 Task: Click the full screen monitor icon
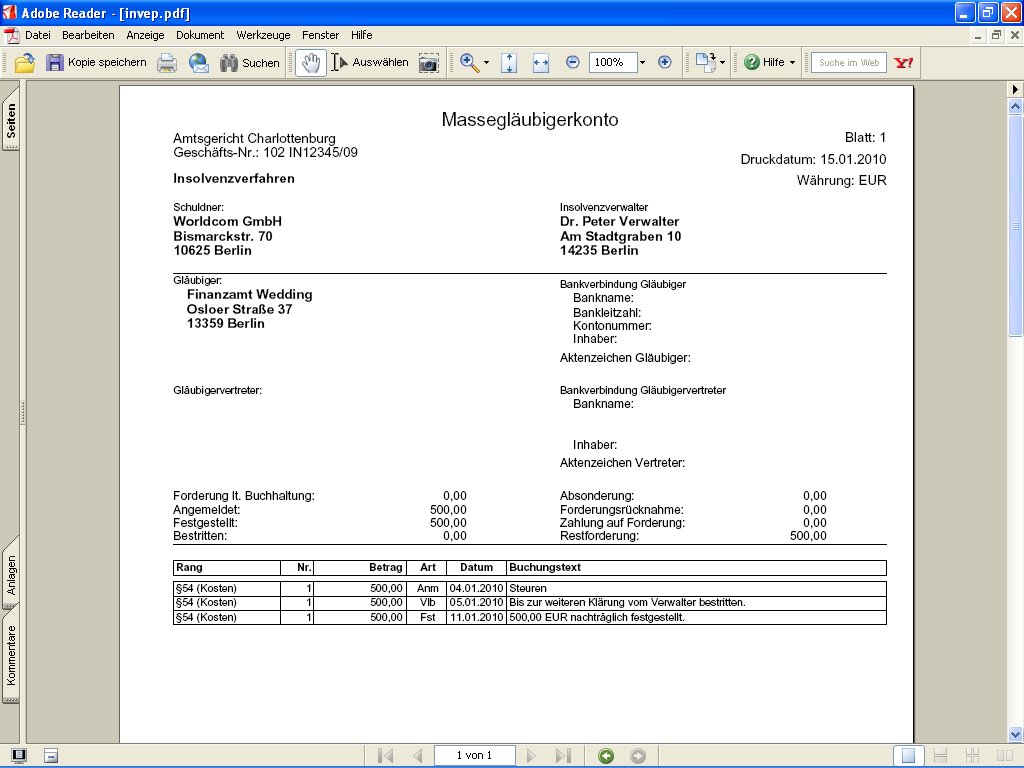(x=19, y=756)
